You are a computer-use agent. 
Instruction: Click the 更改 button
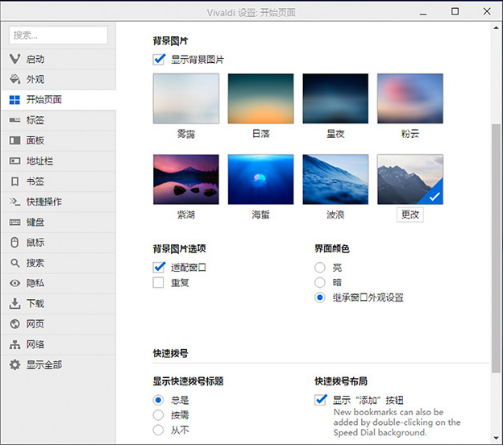click(410, 215)
